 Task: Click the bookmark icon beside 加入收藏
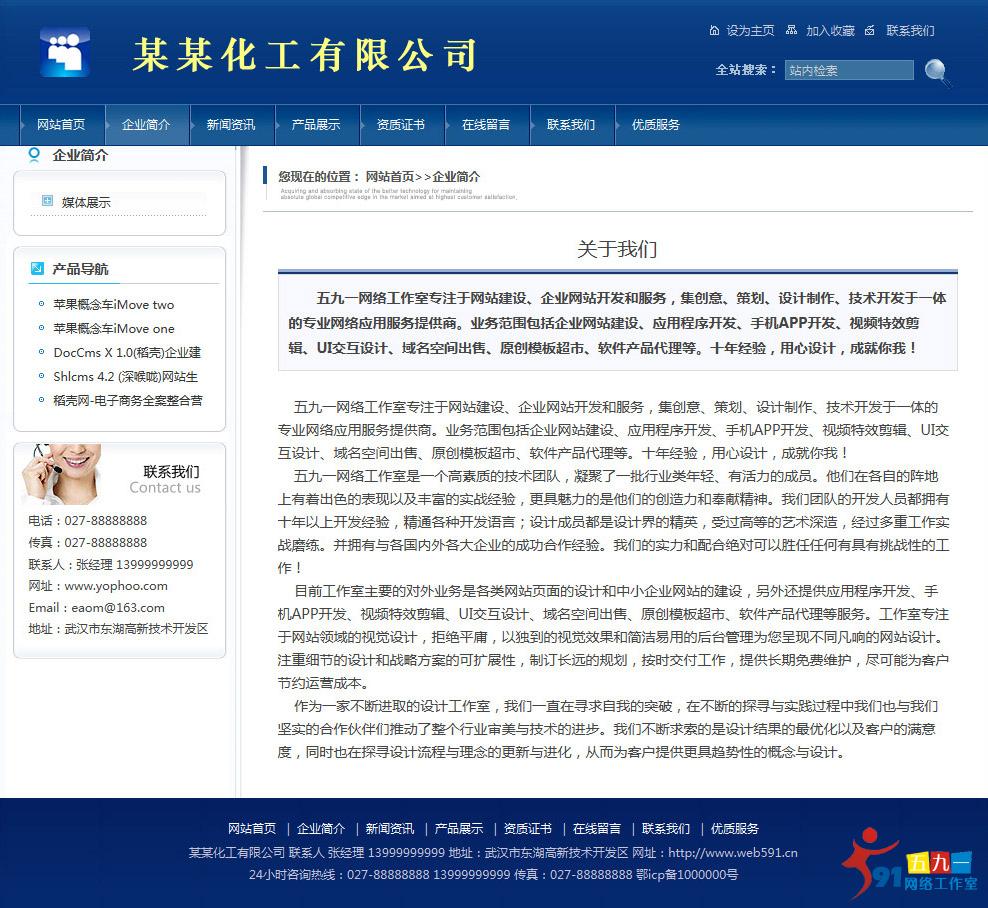(793, 31)
